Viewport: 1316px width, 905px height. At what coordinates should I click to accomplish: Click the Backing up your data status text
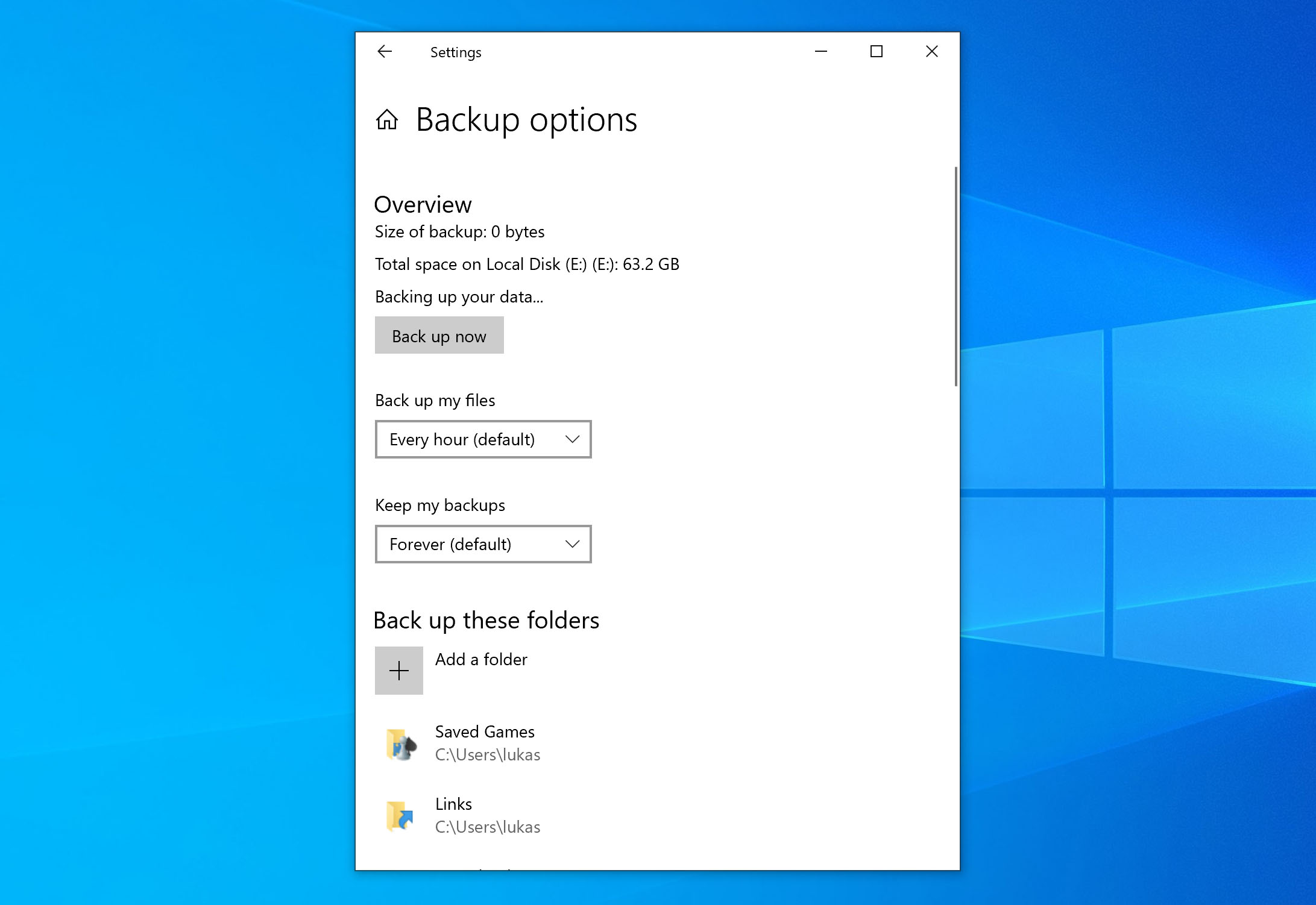coord(459,297)
